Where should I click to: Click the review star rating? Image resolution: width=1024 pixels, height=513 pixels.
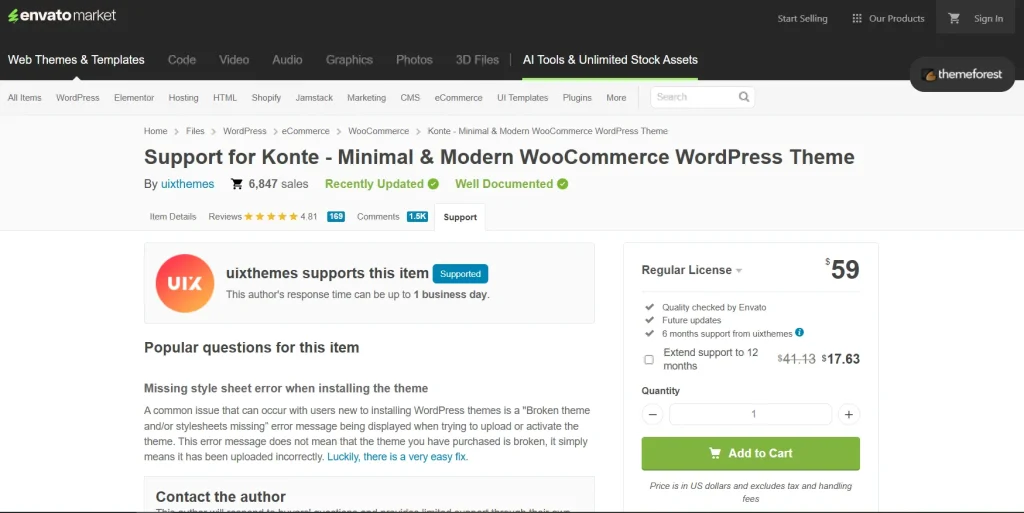271,217
